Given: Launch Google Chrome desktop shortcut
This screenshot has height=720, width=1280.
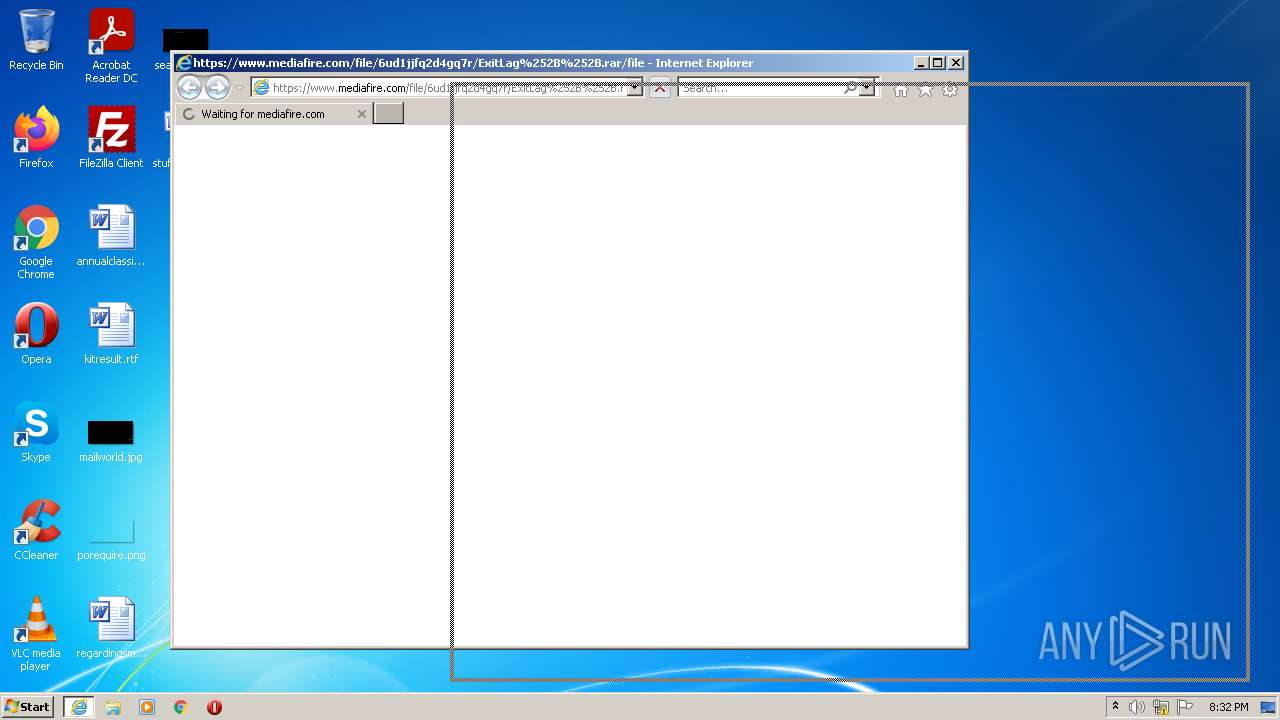Looking at the screenshot, I should tap(36, 242).
